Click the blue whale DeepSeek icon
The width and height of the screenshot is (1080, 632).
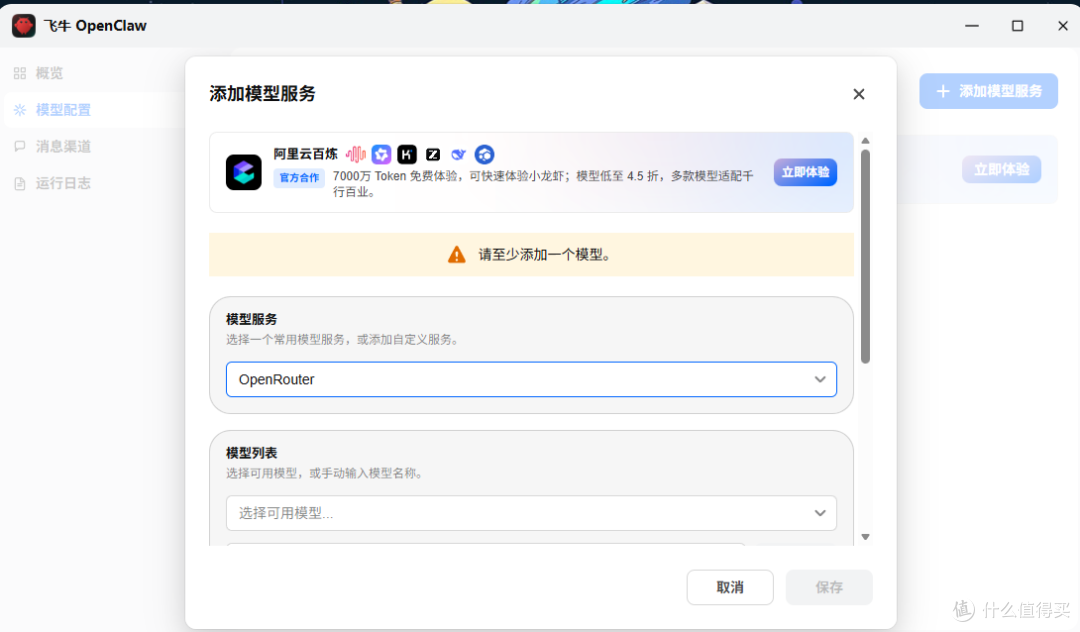pyautogui.click(x=458, y=154)
